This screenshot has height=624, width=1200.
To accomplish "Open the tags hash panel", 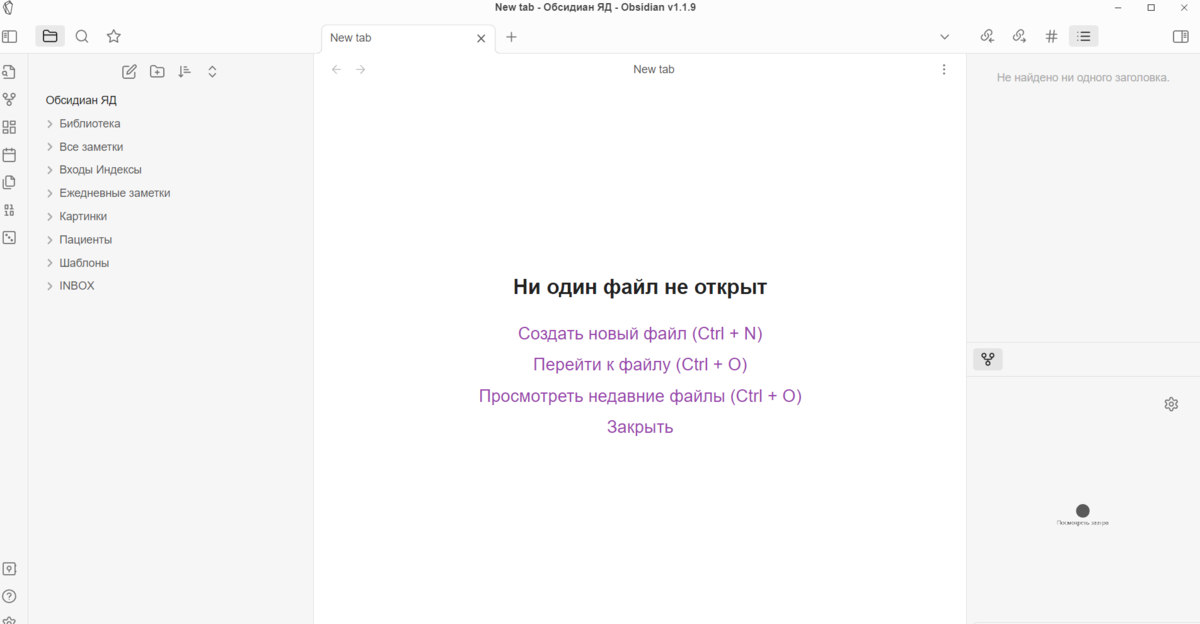I will coord(1051,37).
